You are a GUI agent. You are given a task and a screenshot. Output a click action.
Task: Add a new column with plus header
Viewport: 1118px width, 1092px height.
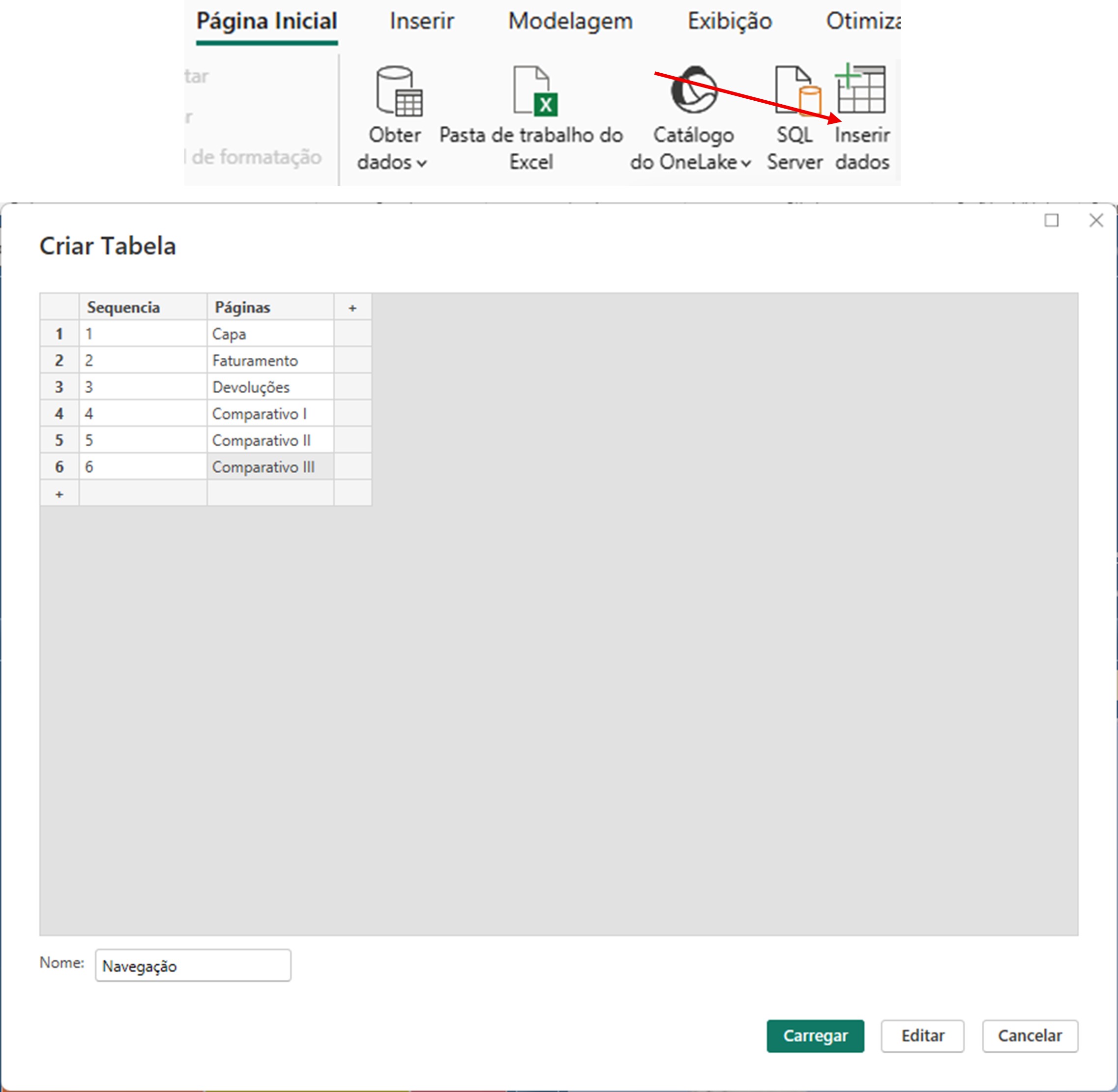point(352,308)
